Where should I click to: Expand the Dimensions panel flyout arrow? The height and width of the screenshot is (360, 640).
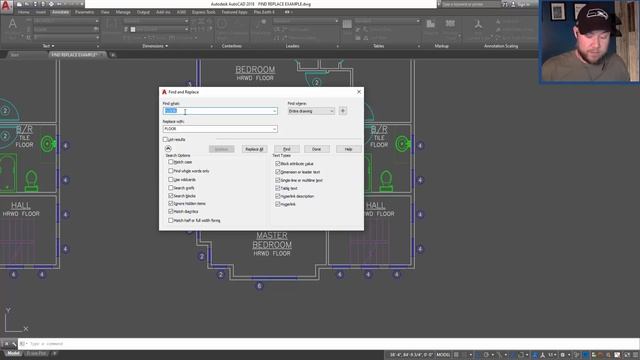(x=167, y=46)
